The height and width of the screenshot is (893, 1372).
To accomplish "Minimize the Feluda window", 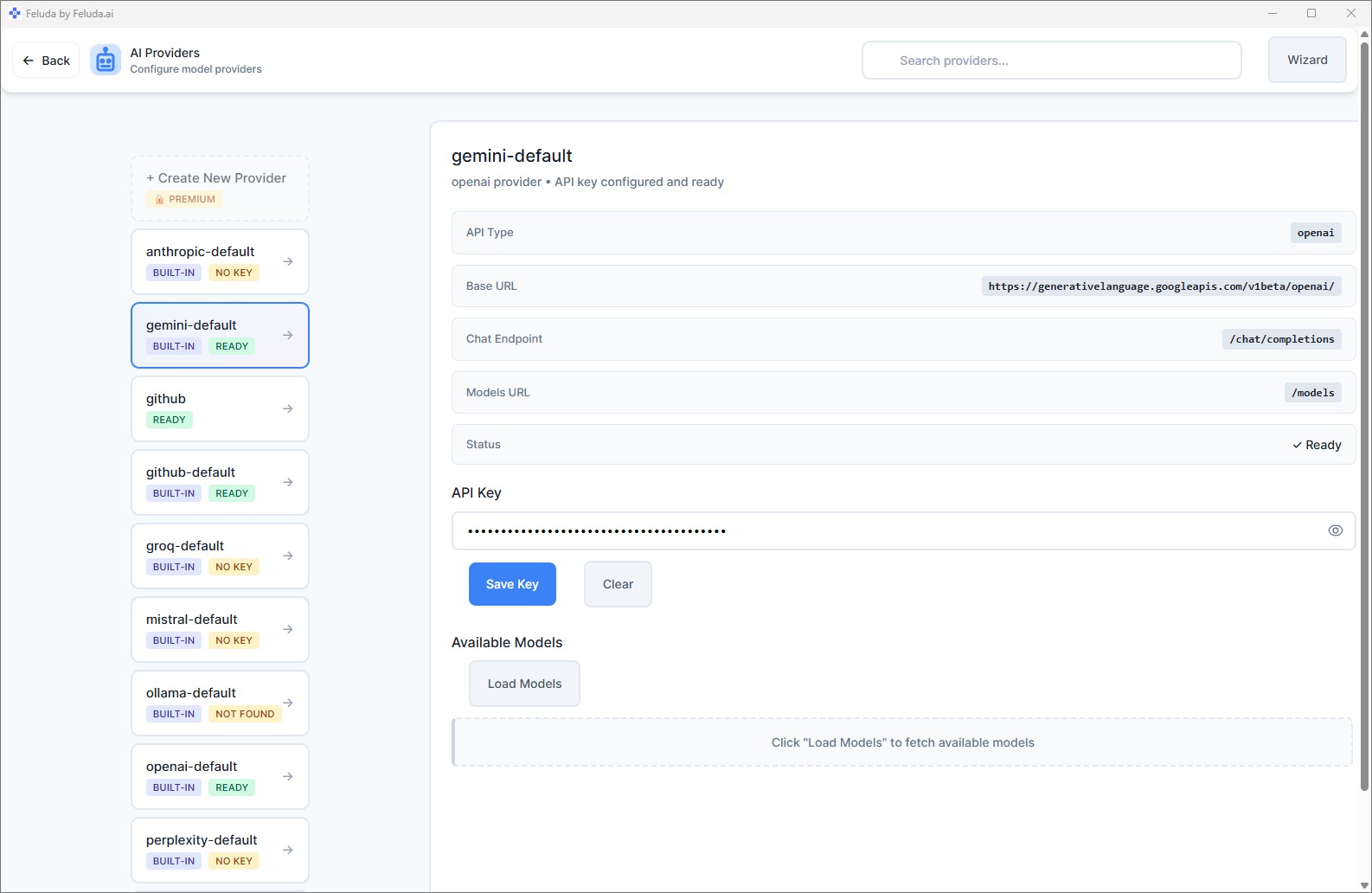I will coord(1272,13).
